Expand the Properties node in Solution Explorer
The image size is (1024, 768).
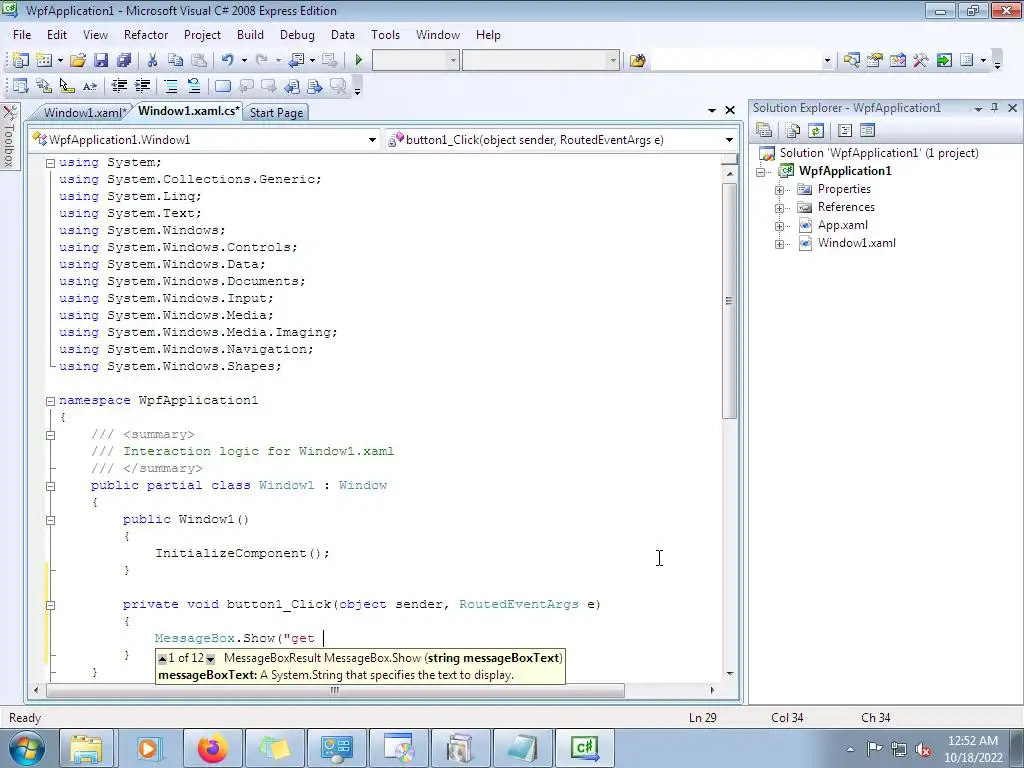click(x=779, y=190)
